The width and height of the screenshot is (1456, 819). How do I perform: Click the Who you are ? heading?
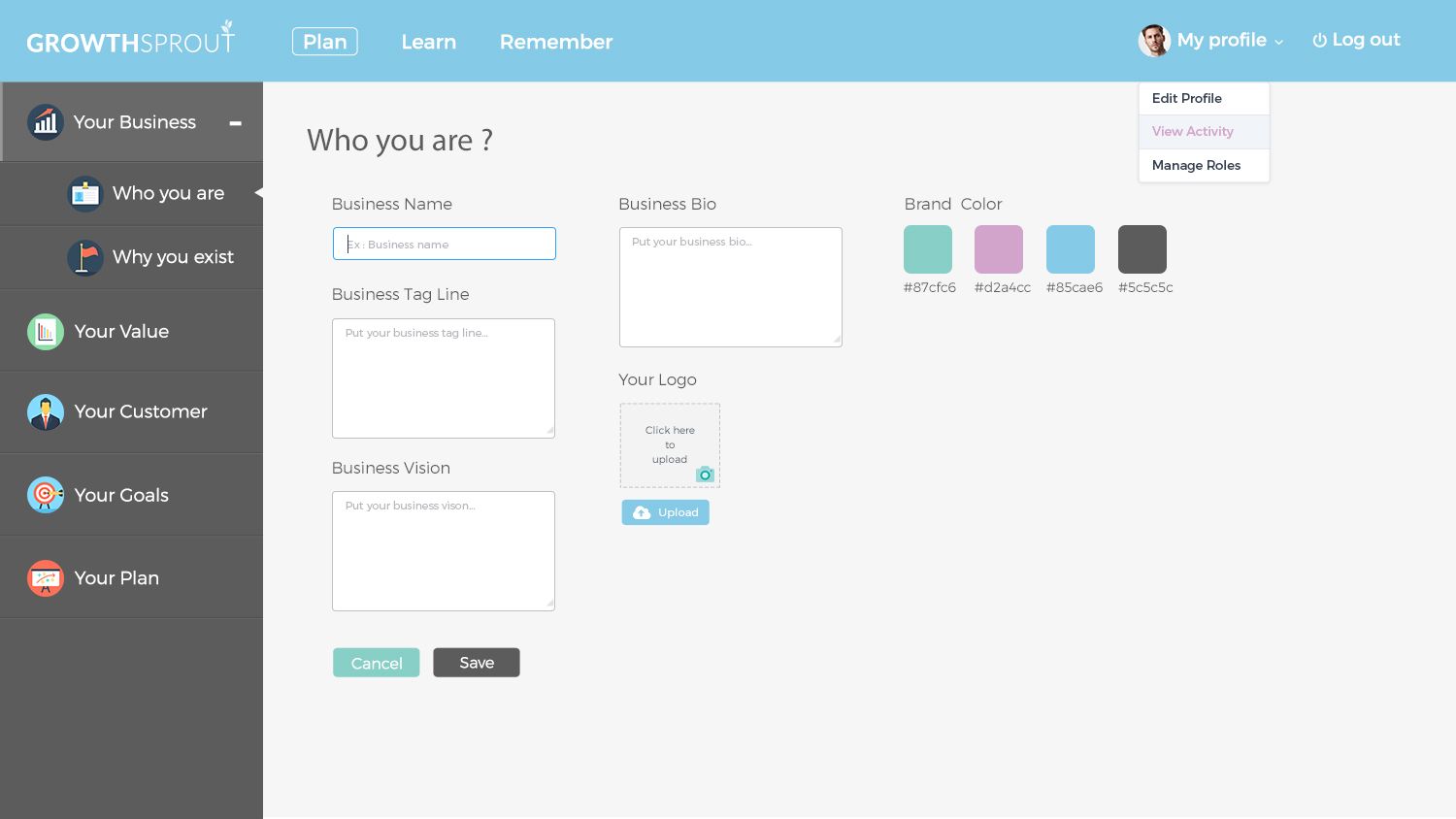click(x=400, y=141)
